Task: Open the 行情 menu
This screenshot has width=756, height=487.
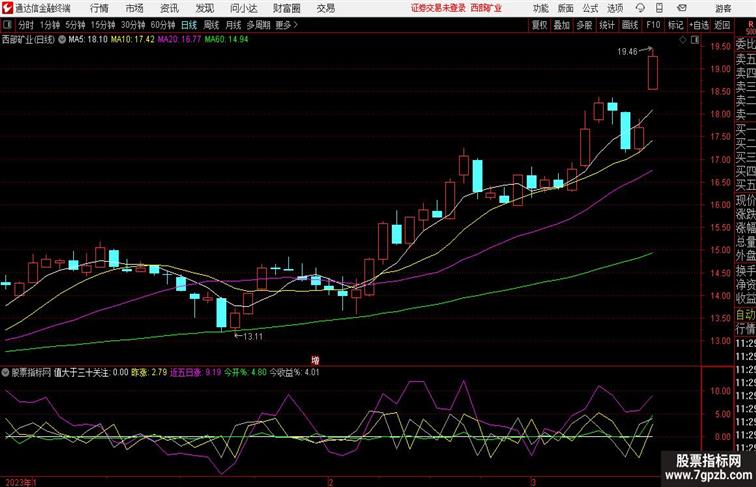Action: 99,8
